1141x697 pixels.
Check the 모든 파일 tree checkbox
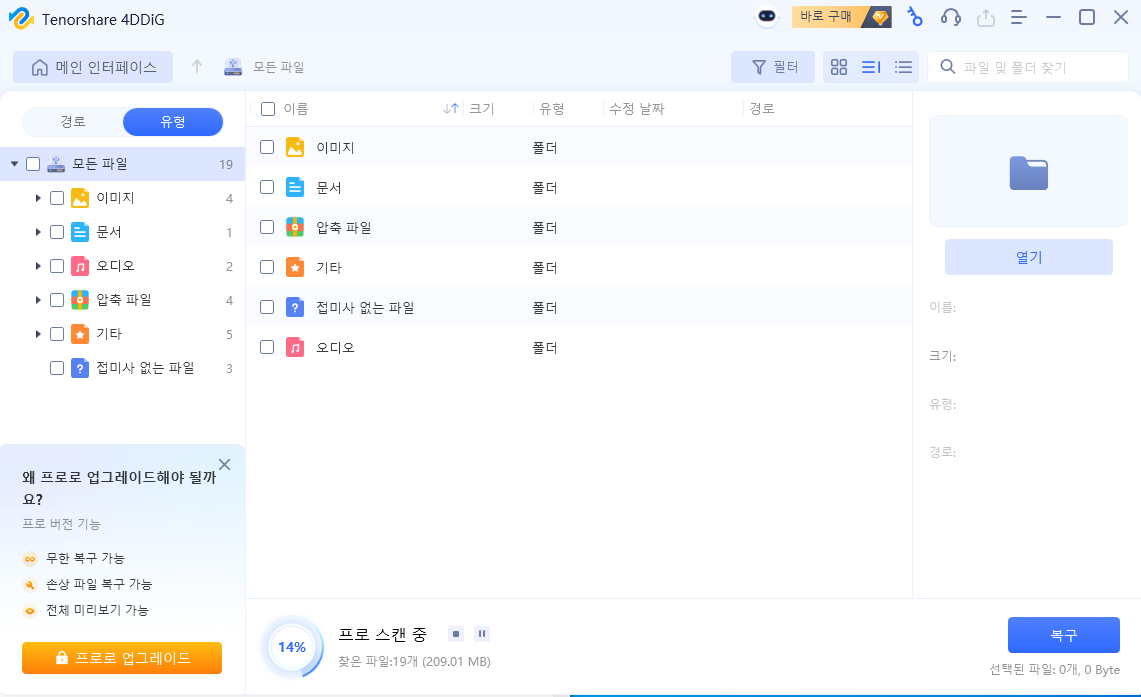click(33, 164)
